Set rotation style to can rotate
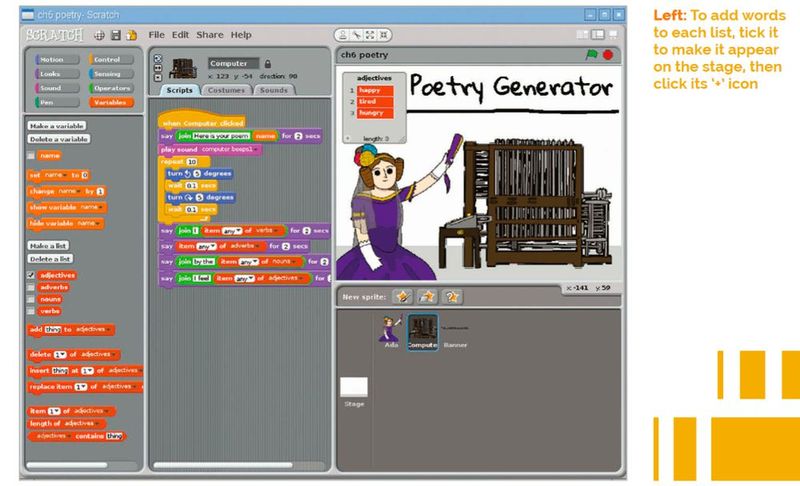This screenshot has width=800, height=486. click(158, 59)
